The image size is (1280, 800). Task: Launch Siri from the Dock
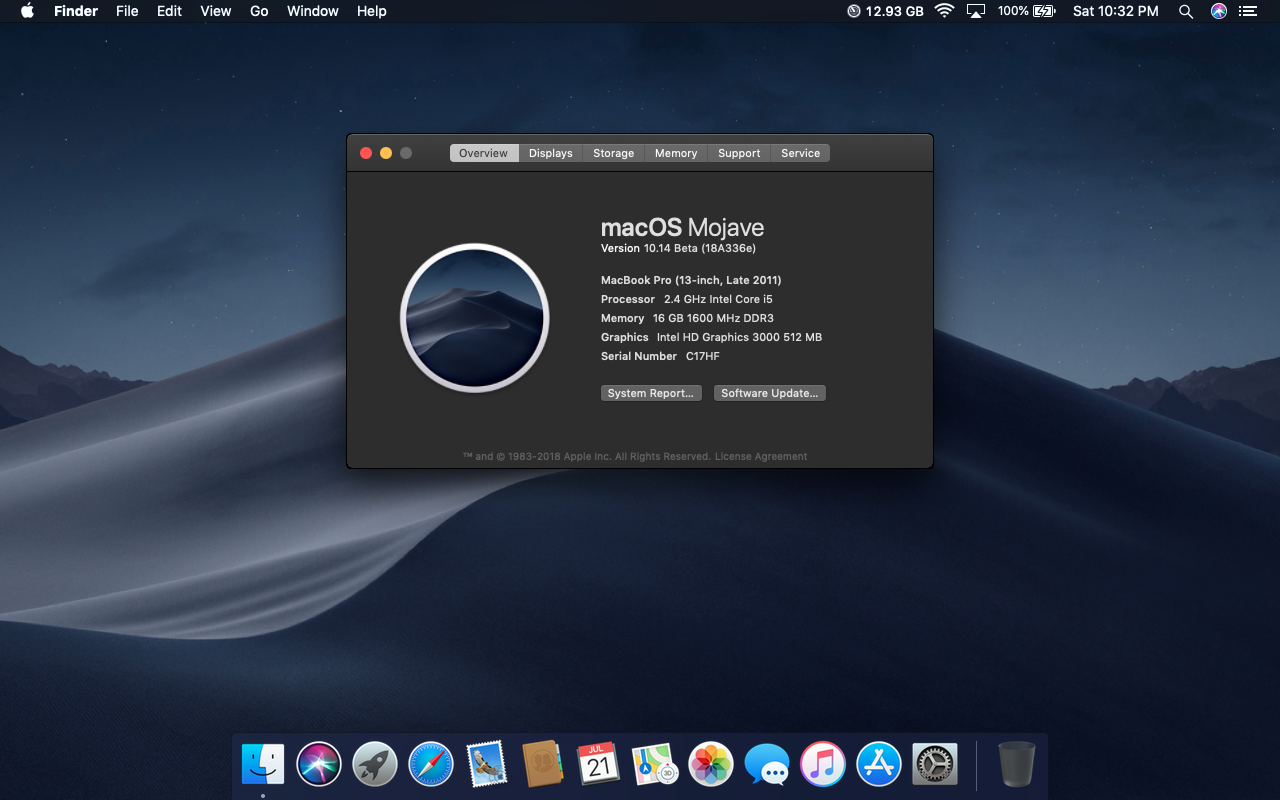(x=319, y=765)
